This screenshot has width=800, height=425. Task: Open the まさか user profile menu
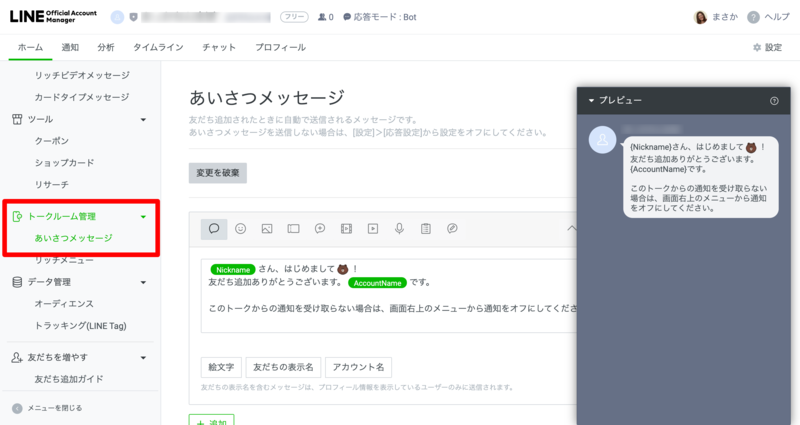pyautogui.click(x=715, y=17)
